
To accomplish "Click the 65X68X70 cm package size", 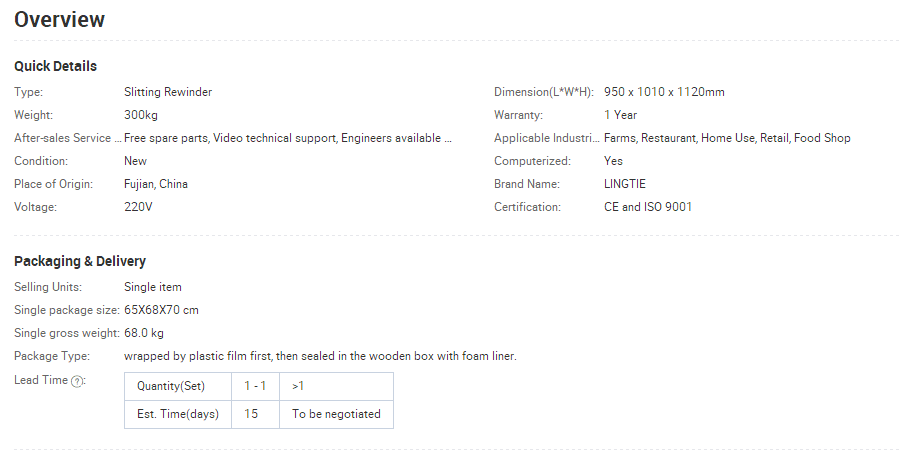I will coord(161,310).
